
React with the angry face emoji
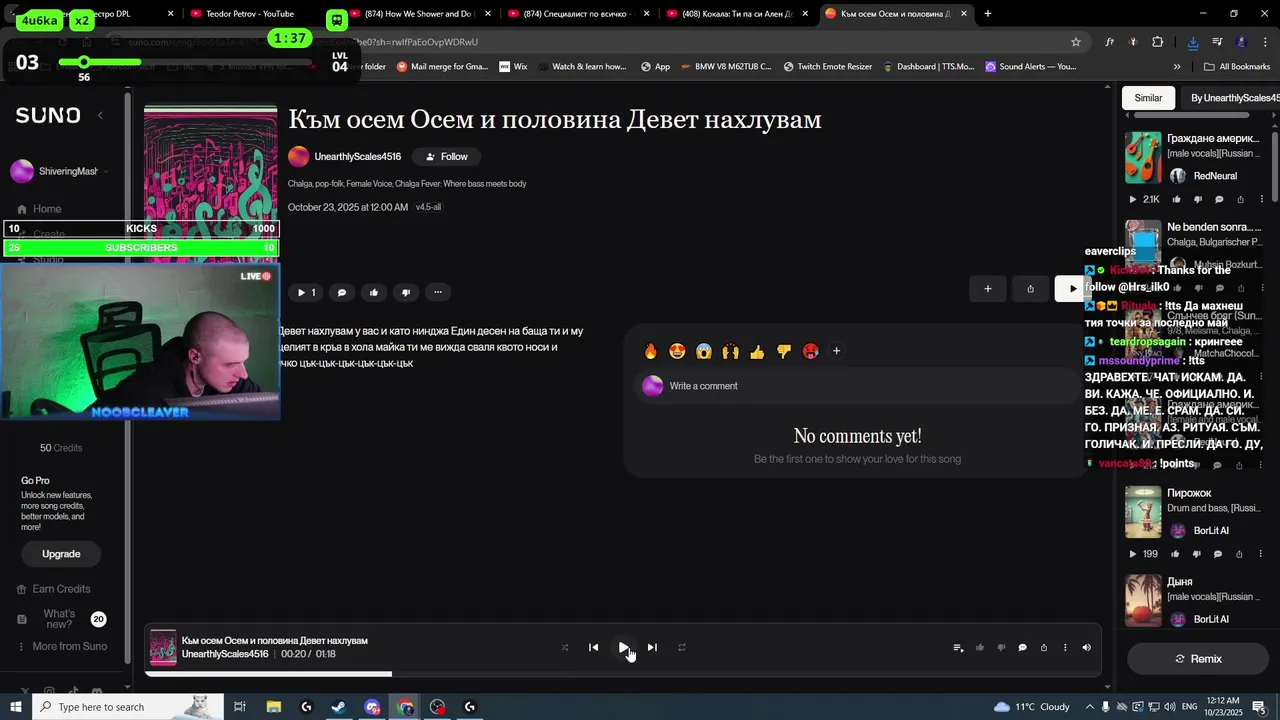pos(811,351)
